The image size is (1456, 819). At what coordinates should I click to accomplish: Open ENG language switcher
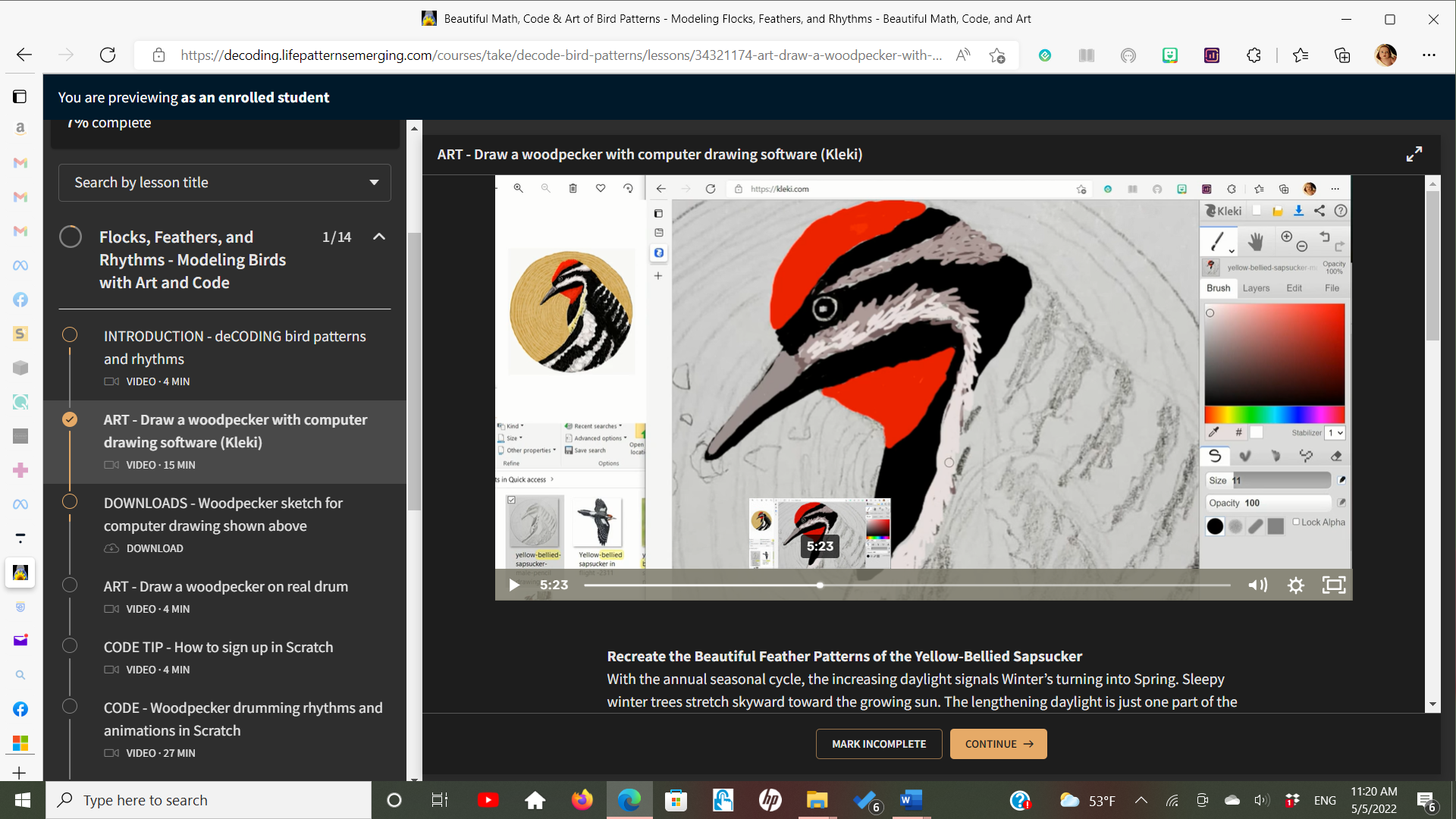click(x=1325, y=800)
